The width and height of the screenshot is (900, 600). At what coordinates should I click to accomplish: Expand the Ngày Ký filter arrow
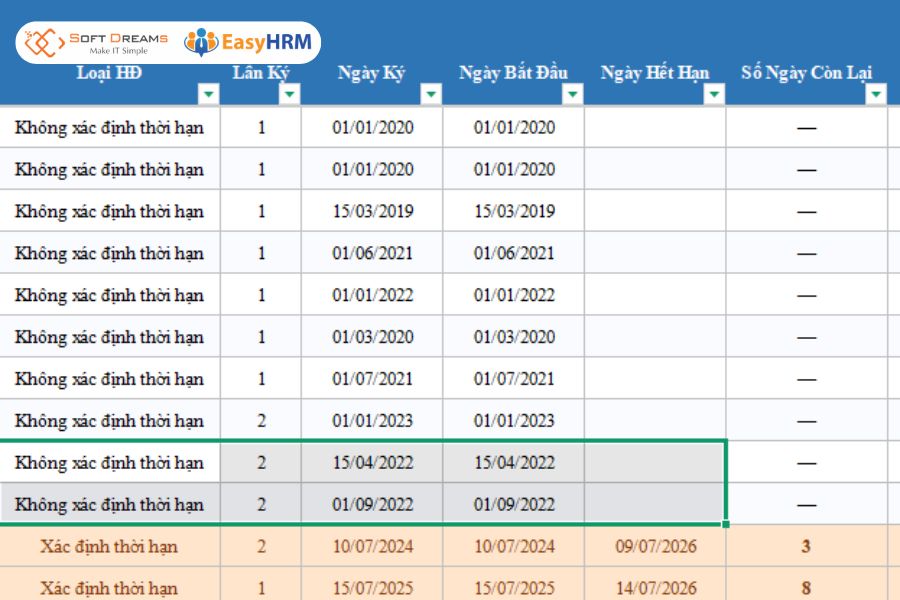pos(430,94)
